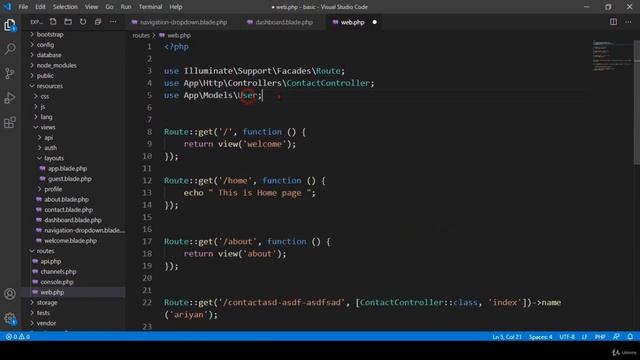640x360 pixels.
Task: Collapse all folders in Explorer
Action: coord(98,22)
